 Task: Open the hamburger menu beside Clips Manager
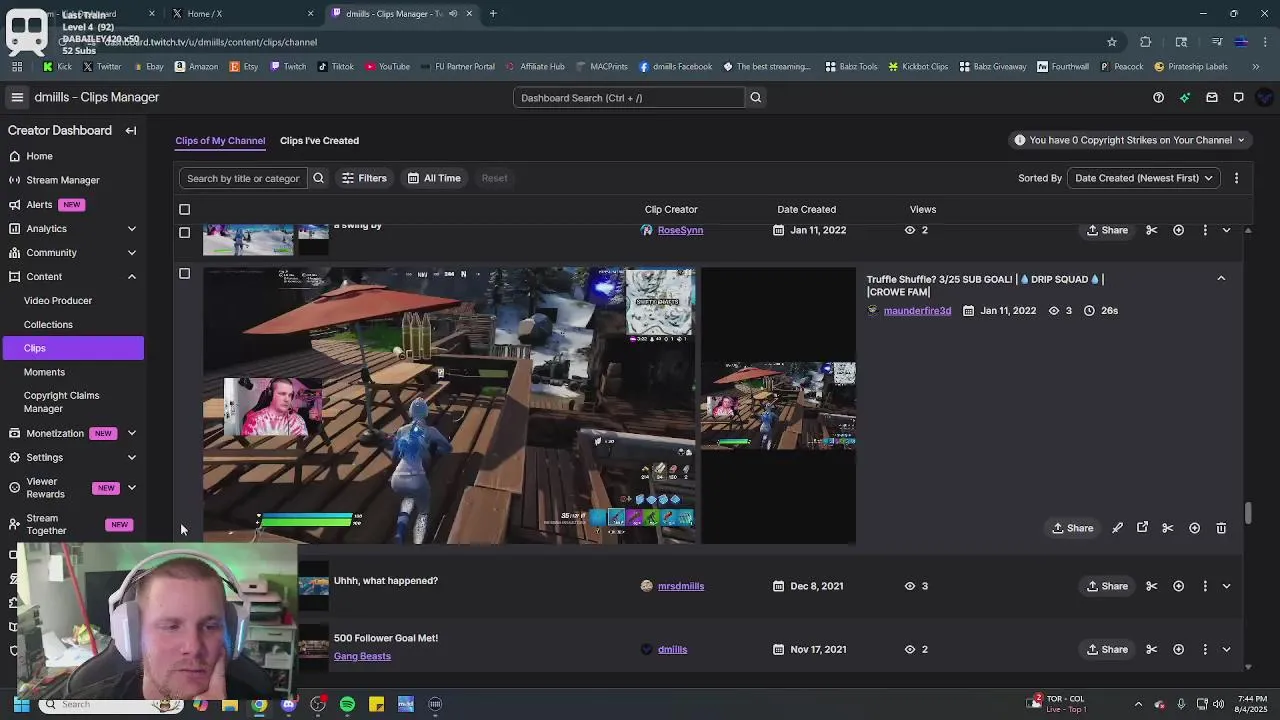pos(17,97)
